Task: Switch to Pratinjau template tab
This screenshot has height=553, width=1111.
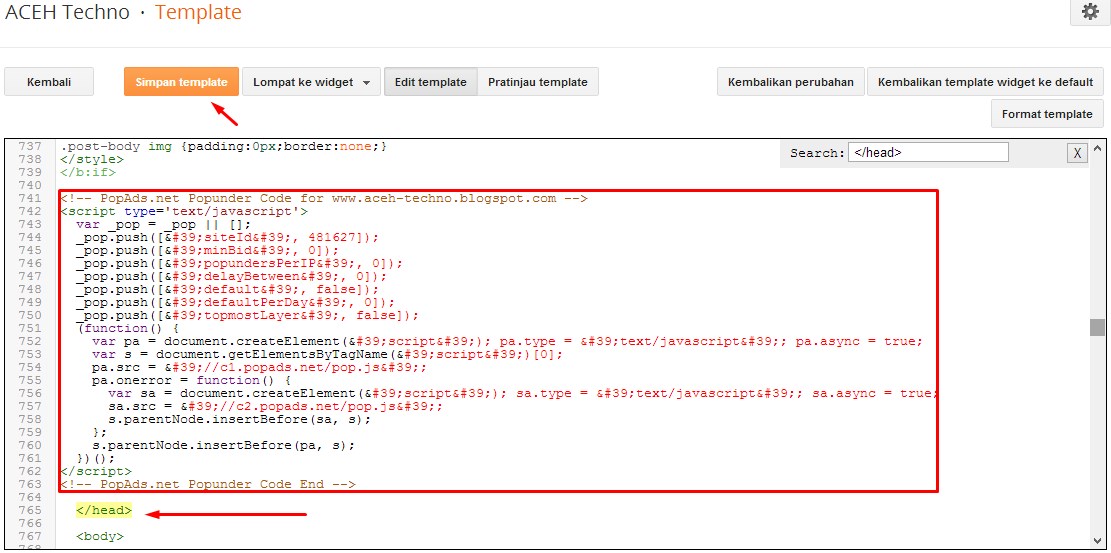Action: point(538,82)
